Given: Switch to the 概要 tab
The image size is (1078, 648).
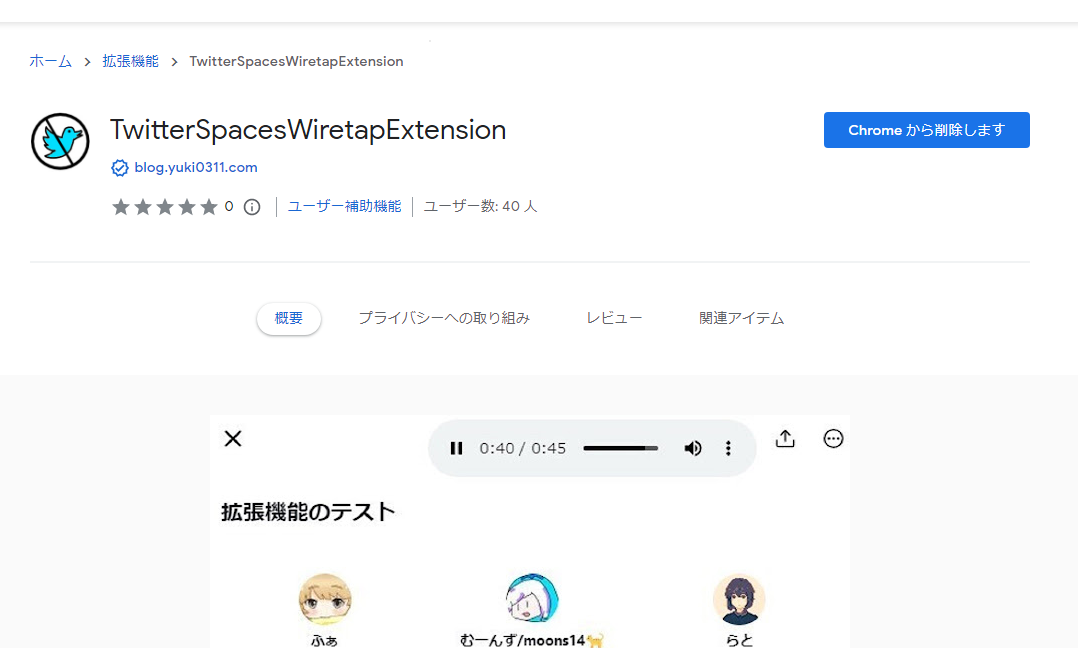Looking at the screenshot, I should (289, 318).
